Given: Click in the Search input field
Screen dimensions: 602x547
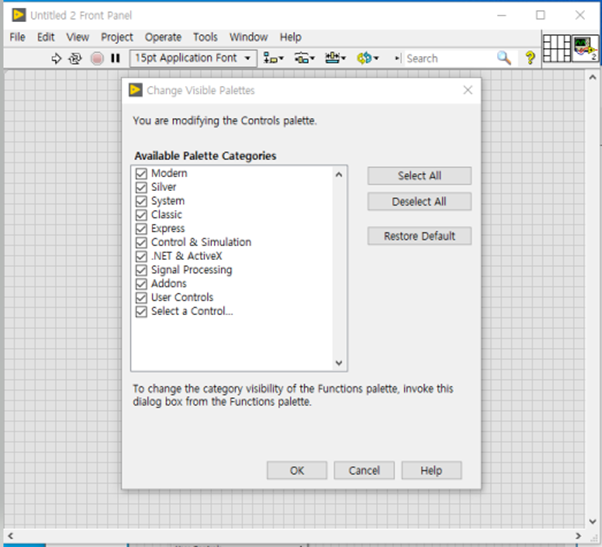Looking at the screenshot, I should [x=449, y=58].
